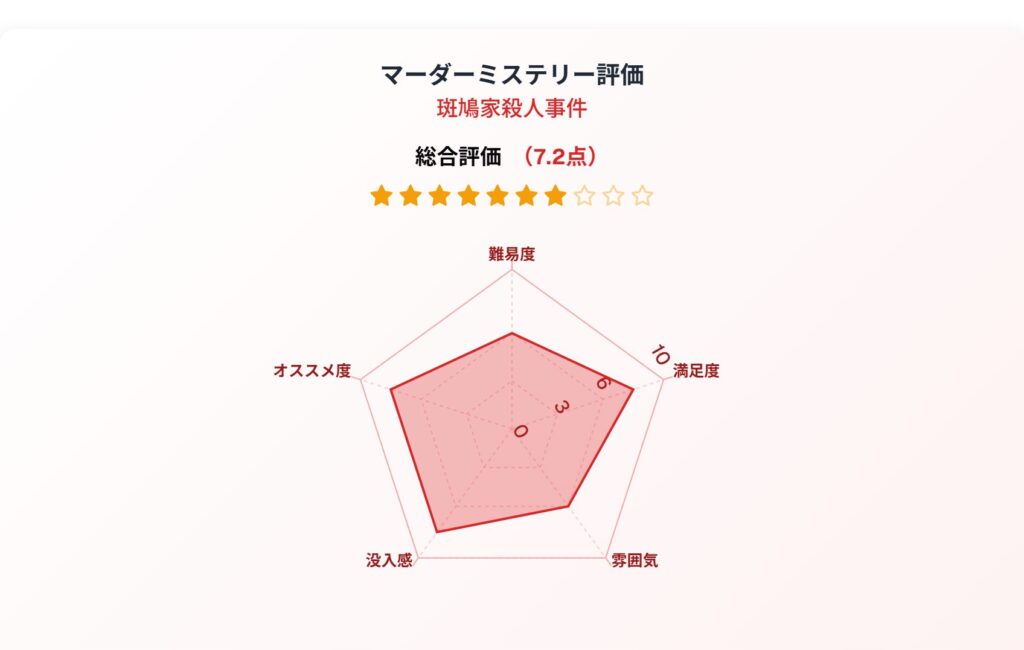The height and width of the screenshot is (650, 1024).
Task: Click the 7.2点 score text
Action: (559, 157)
